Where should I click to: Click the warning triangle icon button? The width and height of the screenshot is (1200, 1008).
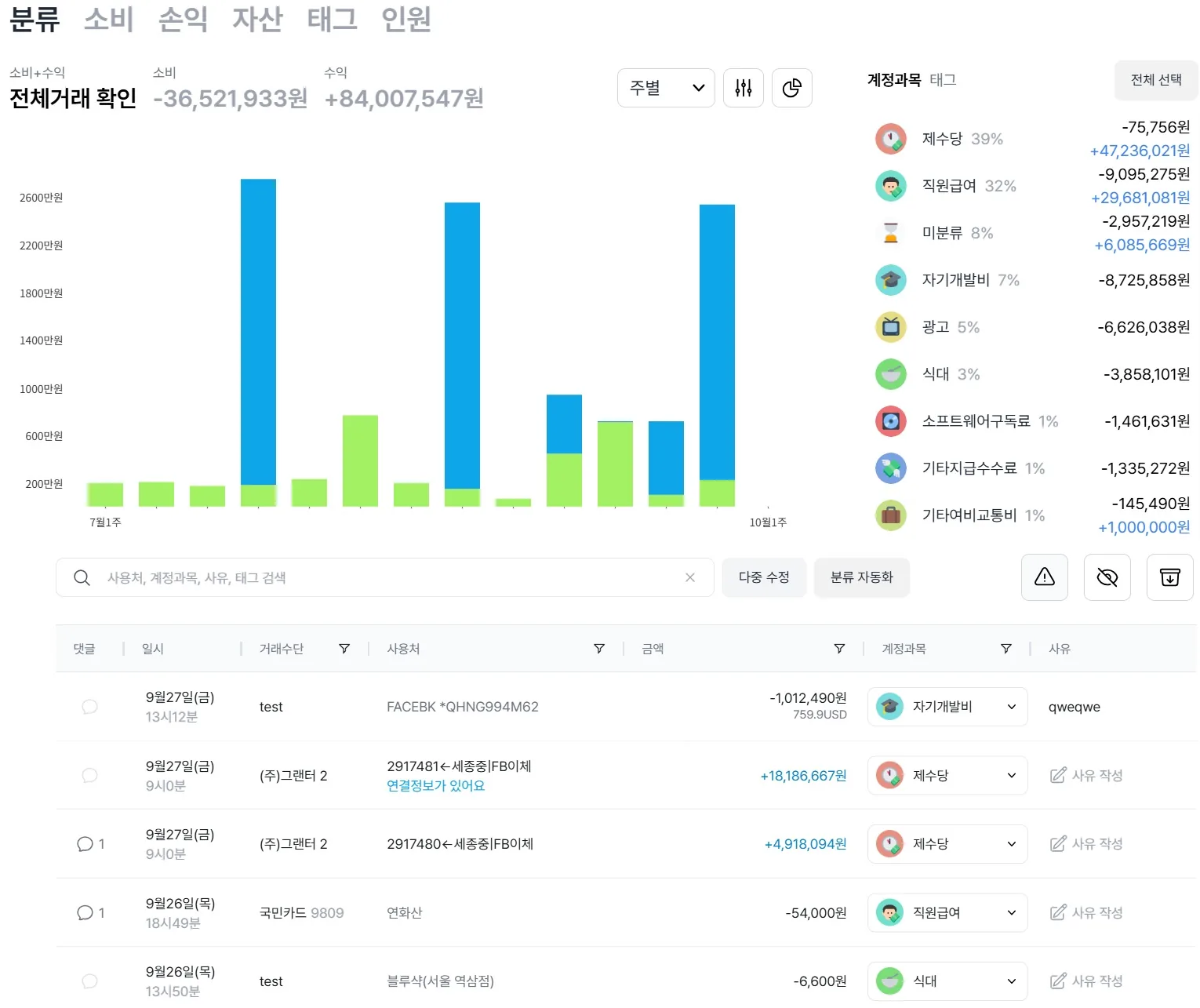coord(1045,577)
